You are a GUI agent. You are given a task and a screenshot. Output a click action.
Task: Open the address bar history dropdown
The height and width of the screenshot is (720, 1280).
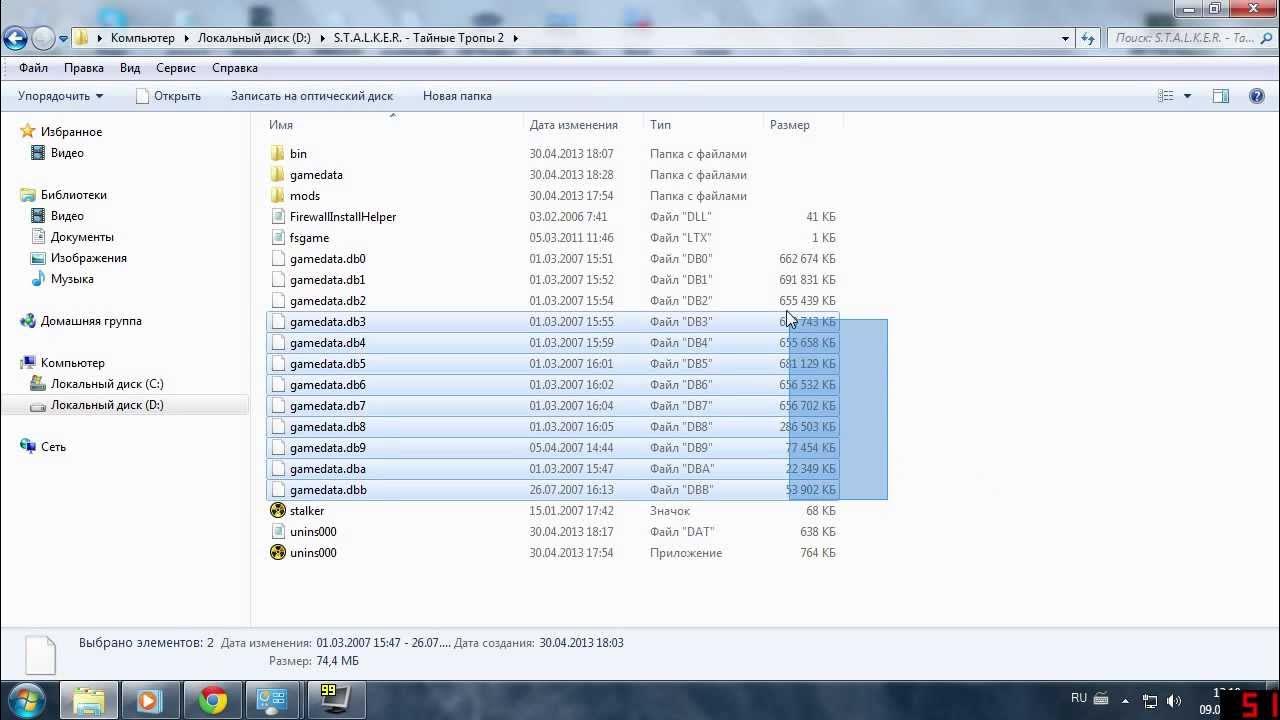(1065, 38)
